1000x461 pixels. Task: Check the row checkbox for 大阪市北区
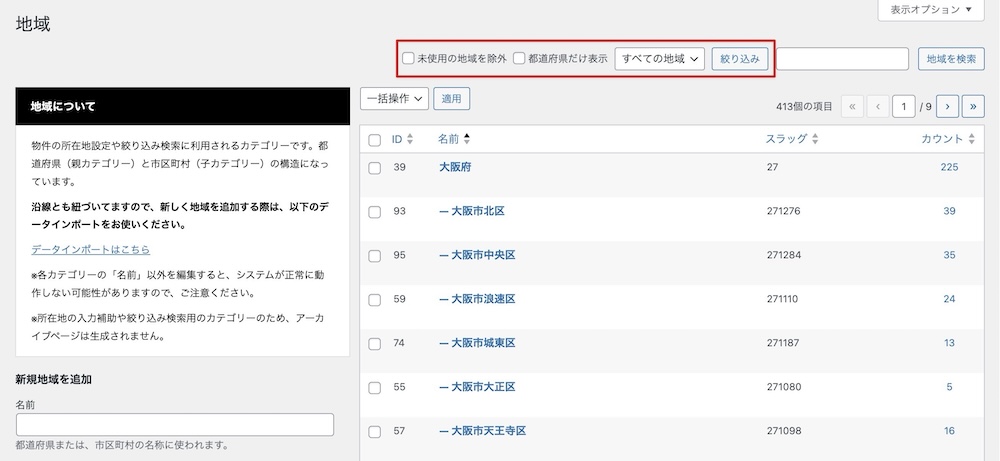(374, 212)
